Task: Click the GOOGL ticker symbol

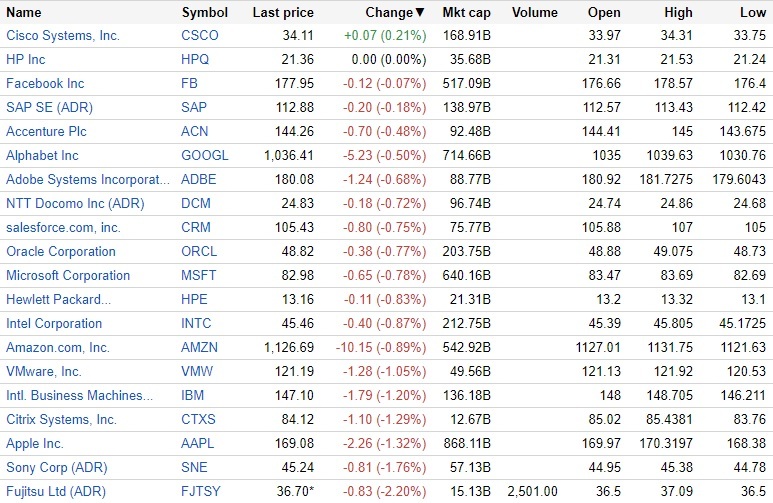Action: [x=205, y=156]
